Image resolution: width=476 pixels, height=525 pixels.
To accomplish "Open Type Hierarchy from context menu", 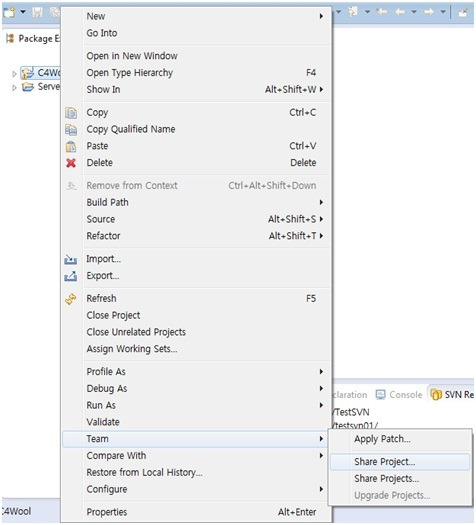I will pyautogui.click(x=196, y=72).
